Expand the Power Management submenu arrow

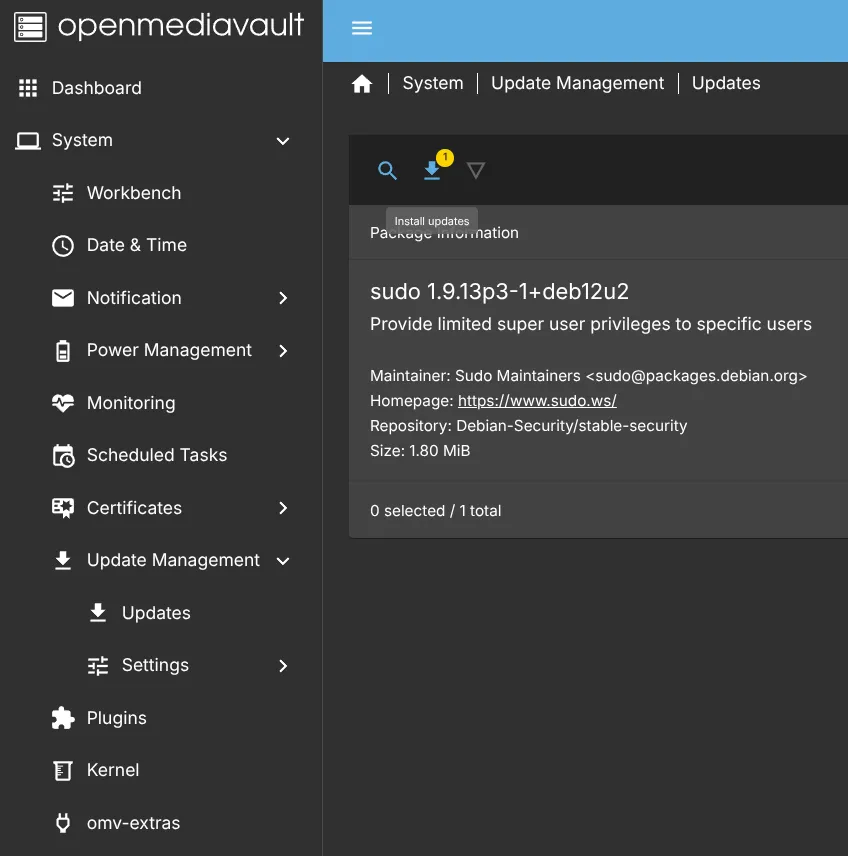[x=283, y=351]
